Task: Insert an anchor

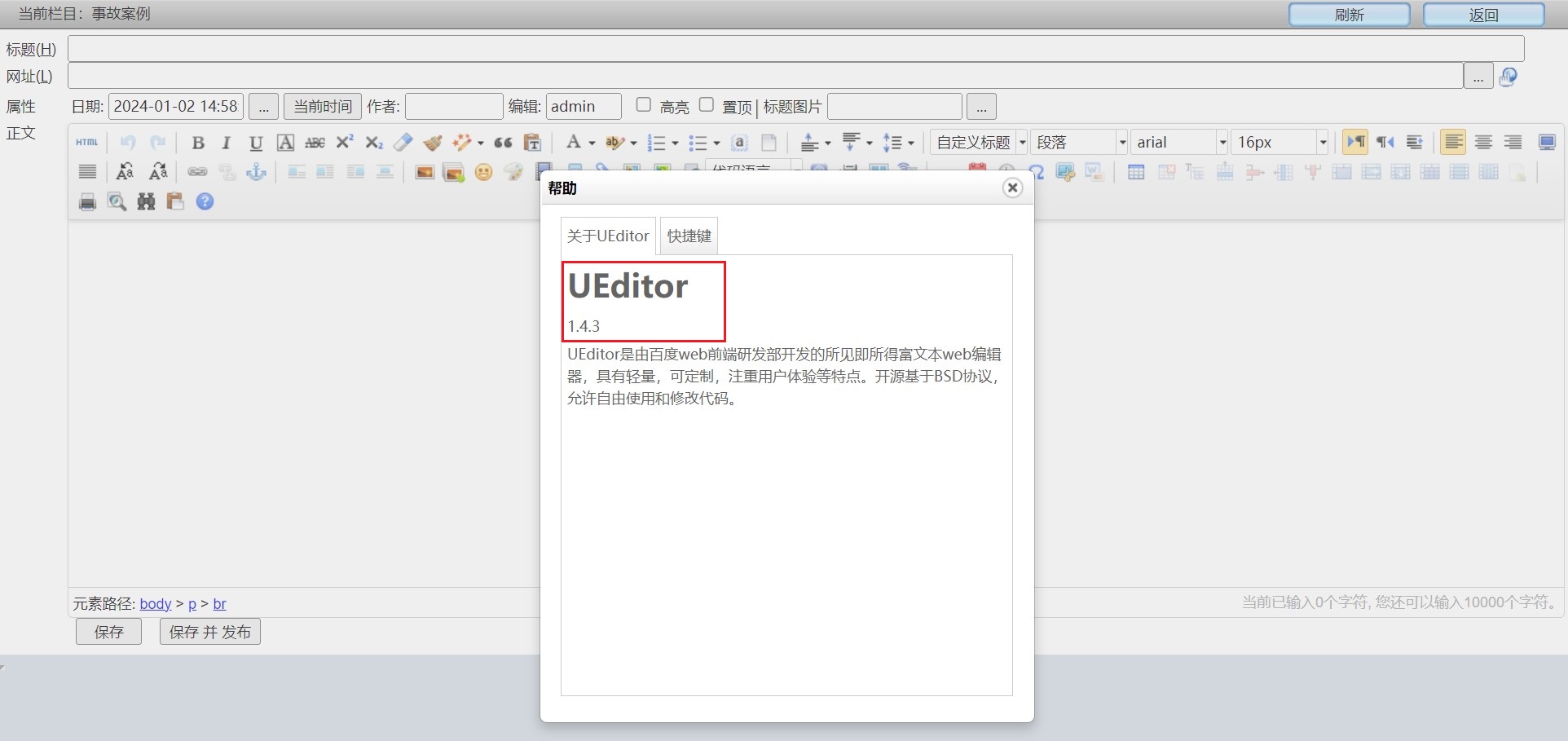Action: click(x=256, y=172)
